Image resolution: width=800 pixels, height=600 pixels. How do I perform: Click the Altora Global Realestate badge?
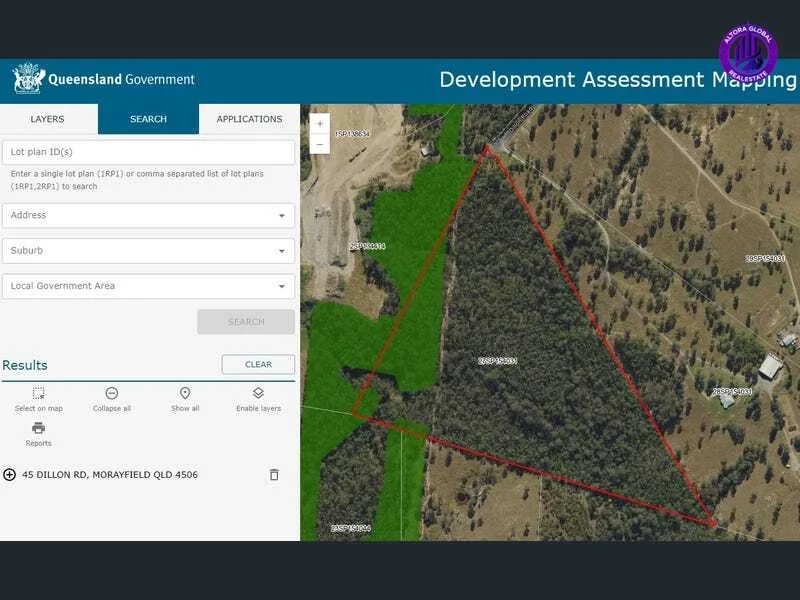click(748, 53)
